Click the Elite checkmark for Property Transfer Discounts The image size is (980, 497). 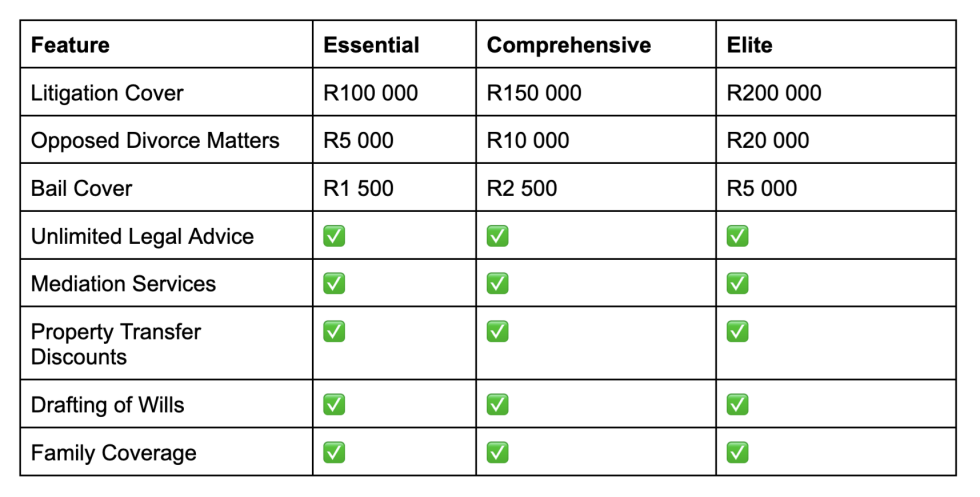click(x=738, y=331)
